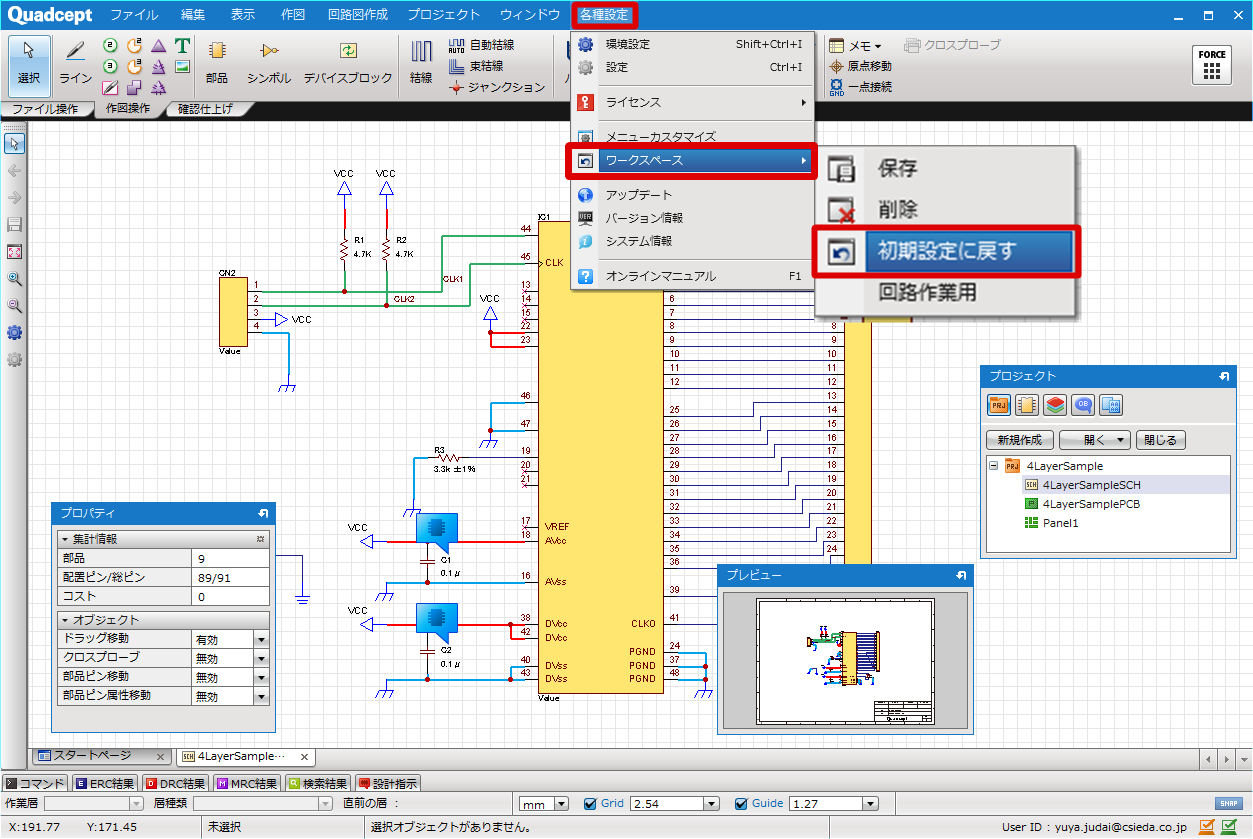This screenshot has width=1253, height=839.
Task: Toggle the Guide checkbox
Action: pyautogui.click(x=741, y=803)
